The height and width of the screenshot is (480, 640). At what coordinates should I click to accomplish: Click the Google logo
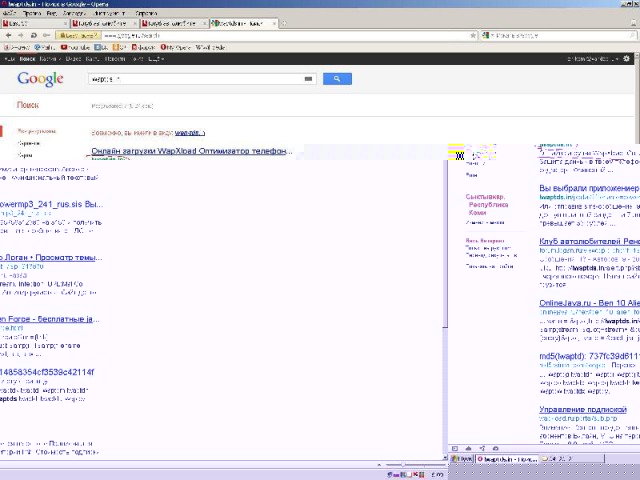tap(40, 78)
